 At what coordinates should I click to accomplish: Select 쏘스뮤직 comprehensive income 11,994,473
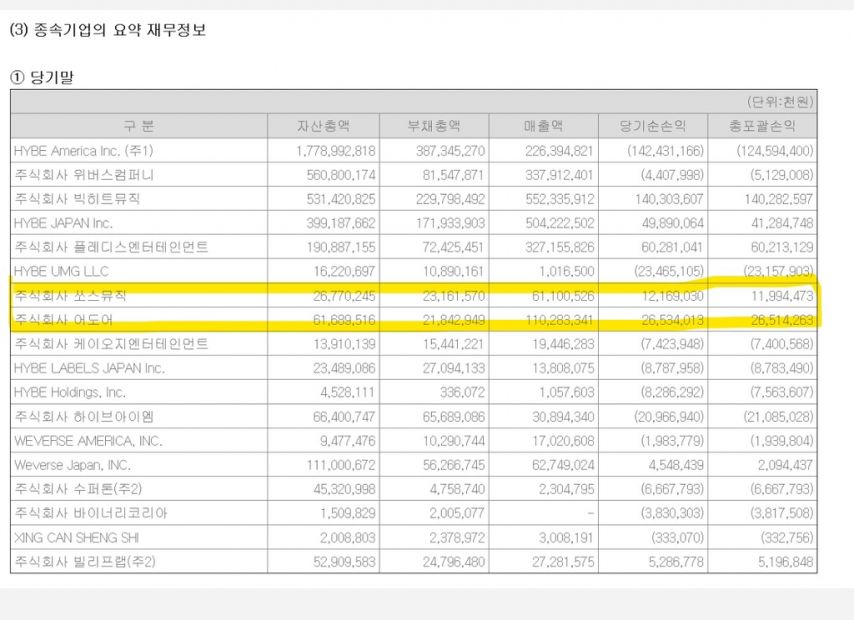pos(782,295)
